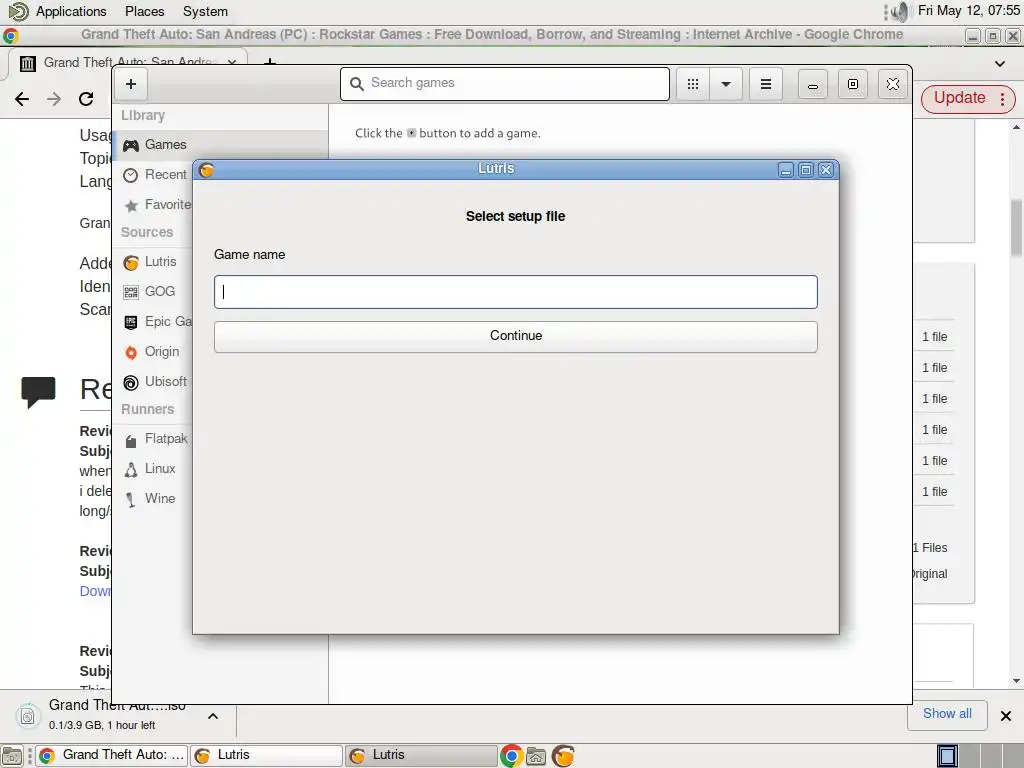Focus the Search games field
Screen dimensions: 1024x768
(505, 84)
